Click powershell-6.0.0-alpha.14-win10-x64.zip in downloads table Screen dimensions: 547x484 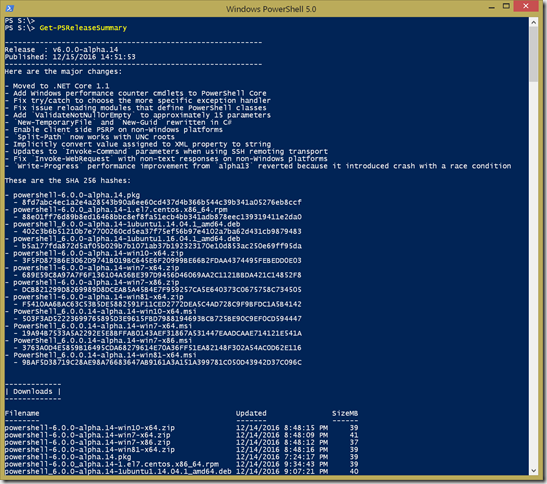coord(90,428)
